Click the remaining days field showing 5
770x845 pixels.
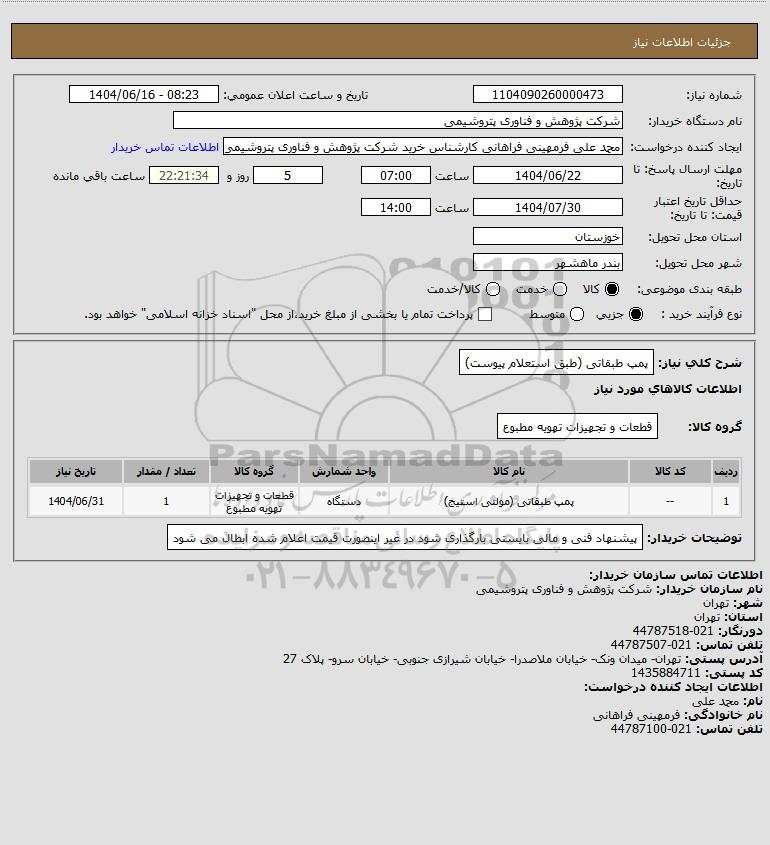click(x=288, y=176)
